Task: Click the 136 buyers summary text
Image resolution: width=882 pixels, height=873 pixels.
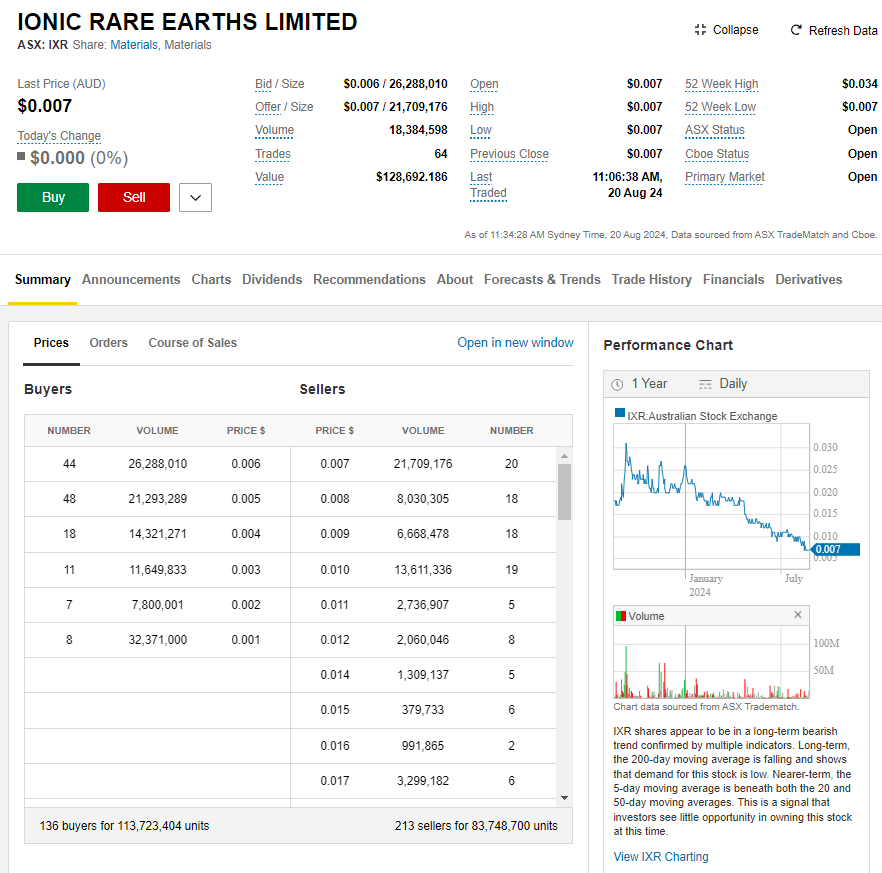Action: coord(124,826)
